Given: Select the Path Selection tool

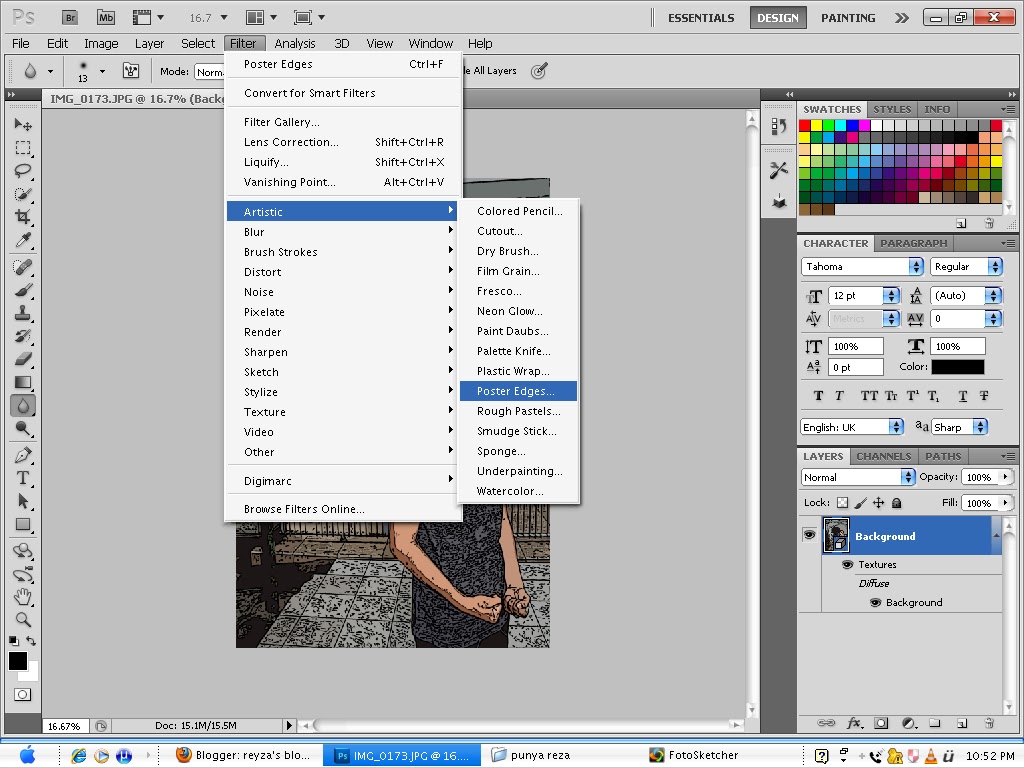Looking at the screenshot, I should 23,502.
